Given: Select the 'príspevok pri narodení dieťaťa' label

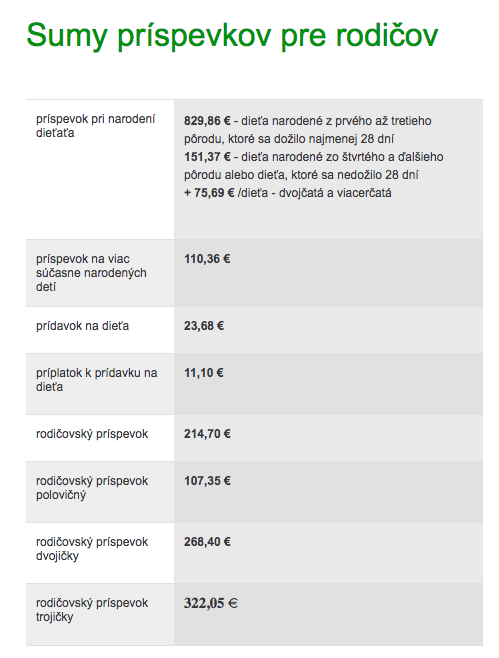Looking at the screenshot, I should [95, 126].
